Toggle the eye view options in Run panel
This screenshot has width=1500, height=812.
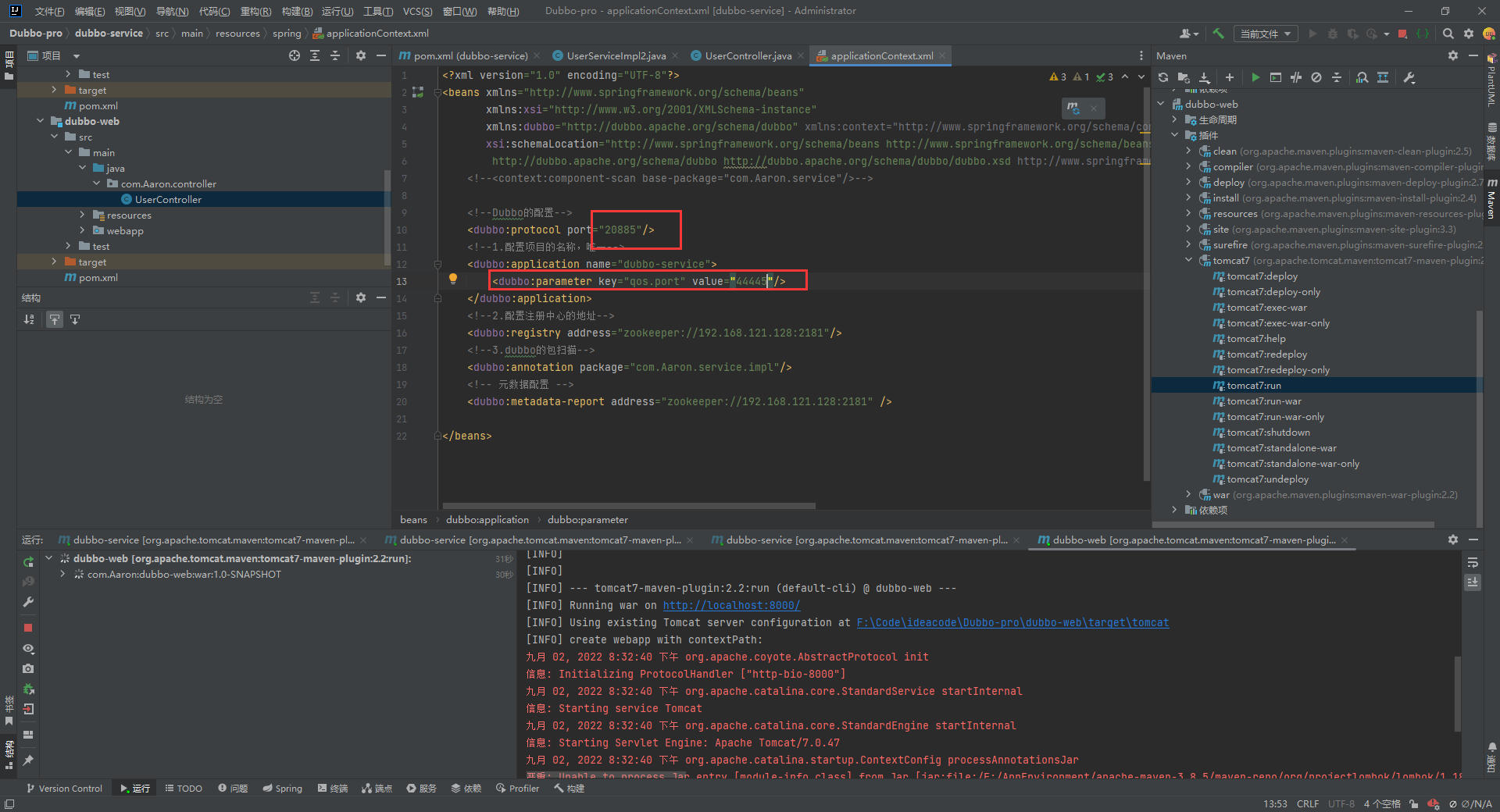point(28,649)
